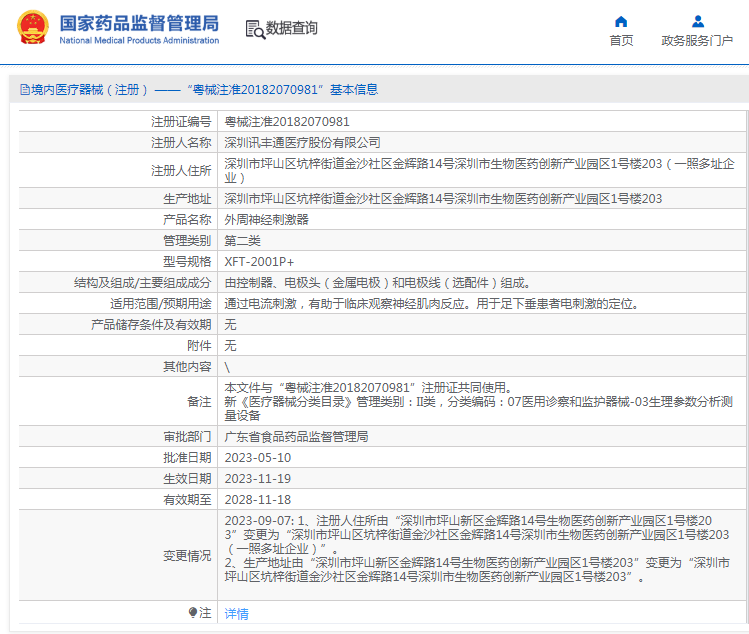Click the 生产地址 address value
This screenshot has width=749, height=634.
443,199
